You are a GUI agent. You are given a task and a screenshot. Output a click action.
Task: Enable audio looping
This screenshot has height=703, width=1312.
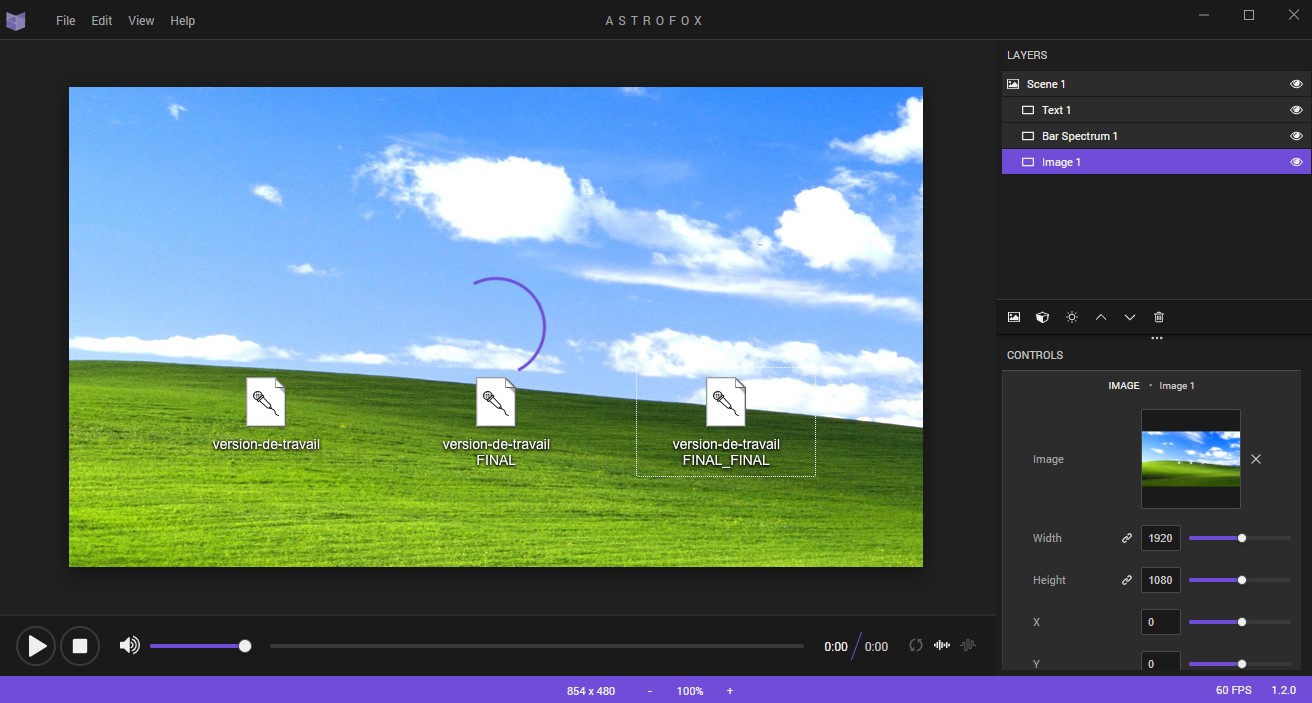916,646
